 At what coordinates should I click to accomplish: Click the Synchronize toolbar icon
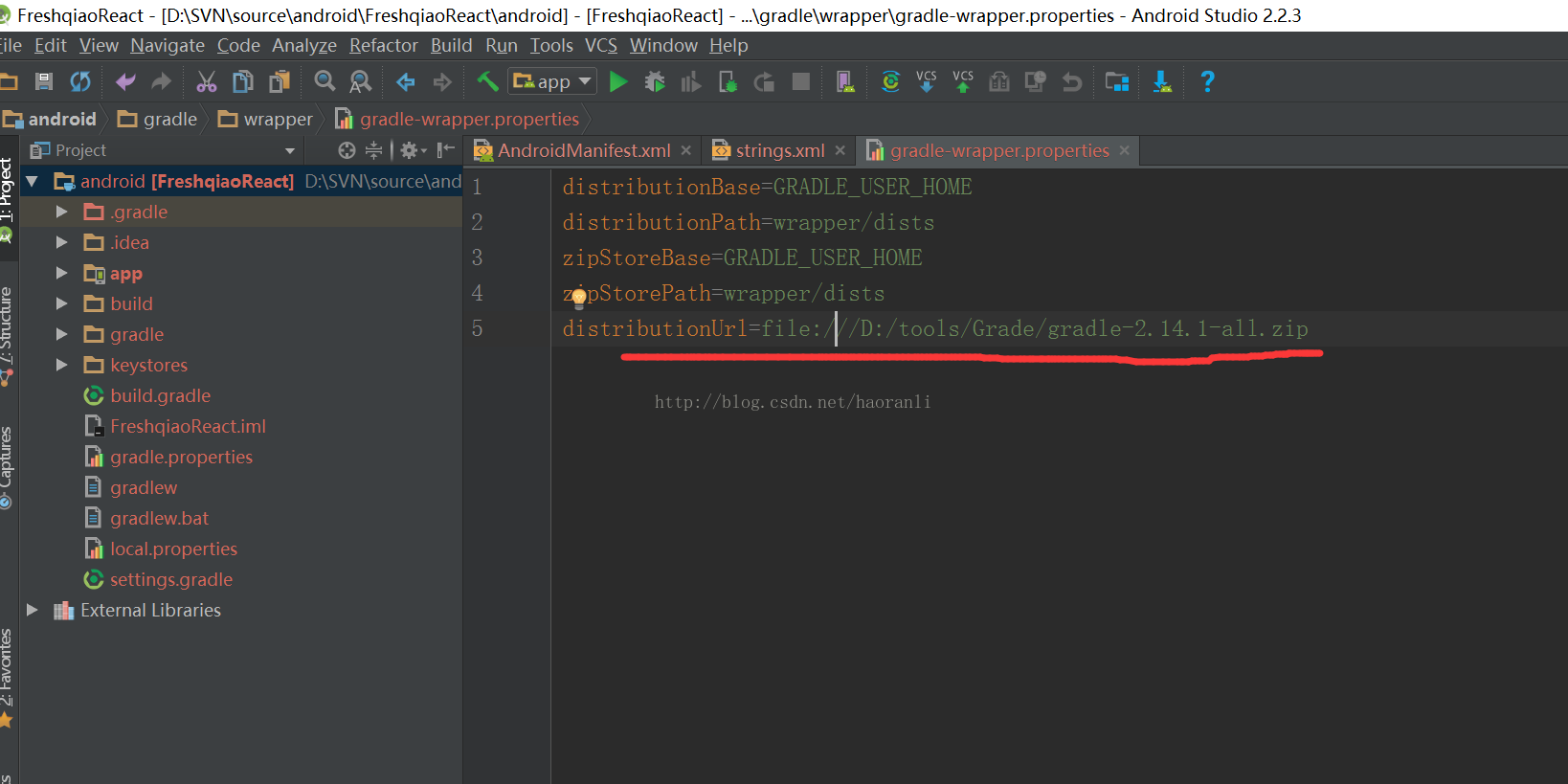pyautogui.click(x=80, y=82)
